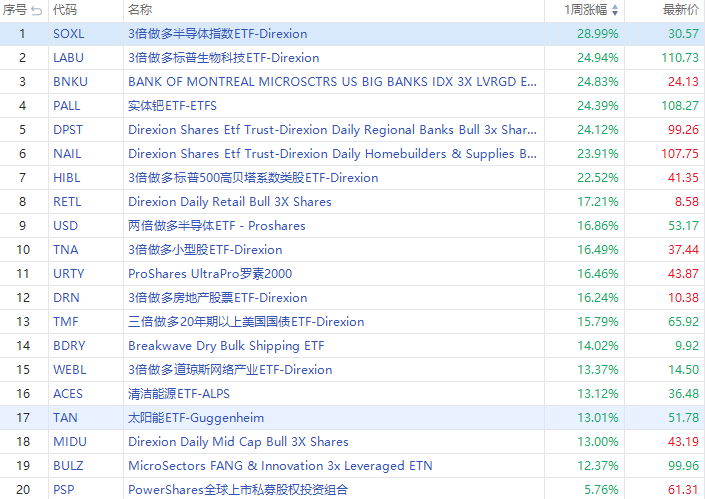Click the 107.75 latest price
This screenshot has height=499, width=705.
(x=680, y=154)
